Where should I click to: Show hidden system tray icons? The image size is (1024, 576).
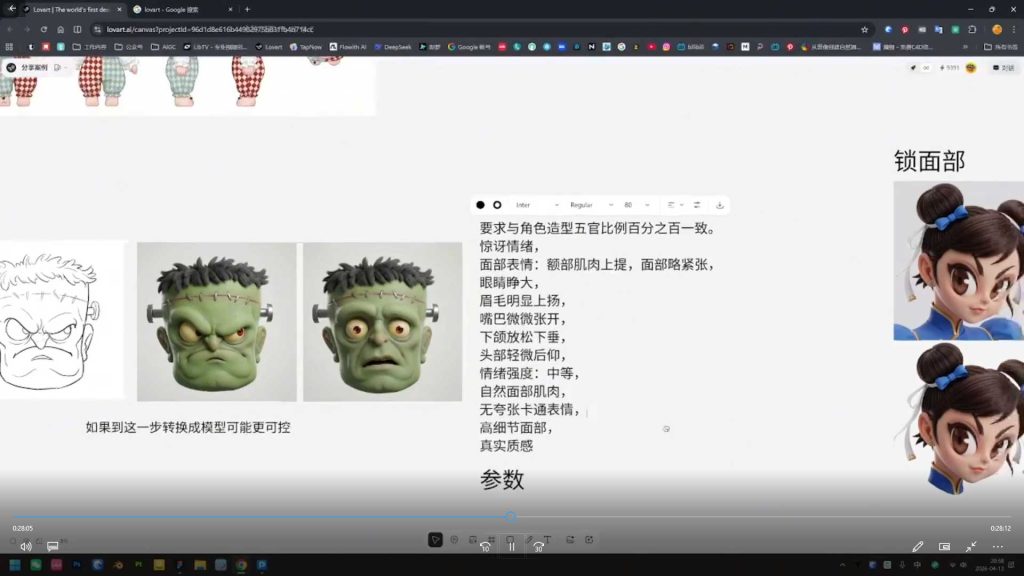pyautogui.click(x=842, y=565)
